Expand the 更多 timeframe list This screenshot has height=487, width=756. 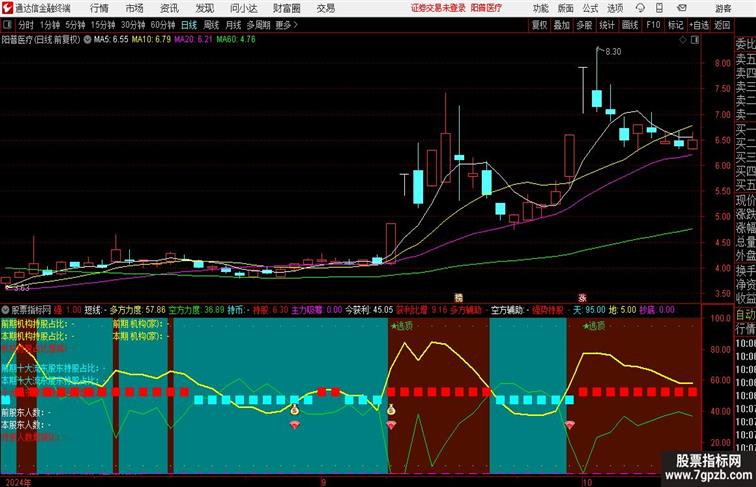coord(286,25)
